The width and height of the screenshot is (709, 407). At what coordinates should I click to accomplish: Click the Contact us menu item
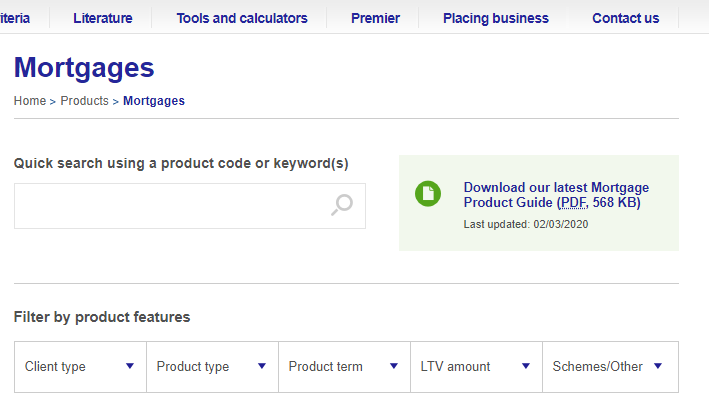point(625,18)
